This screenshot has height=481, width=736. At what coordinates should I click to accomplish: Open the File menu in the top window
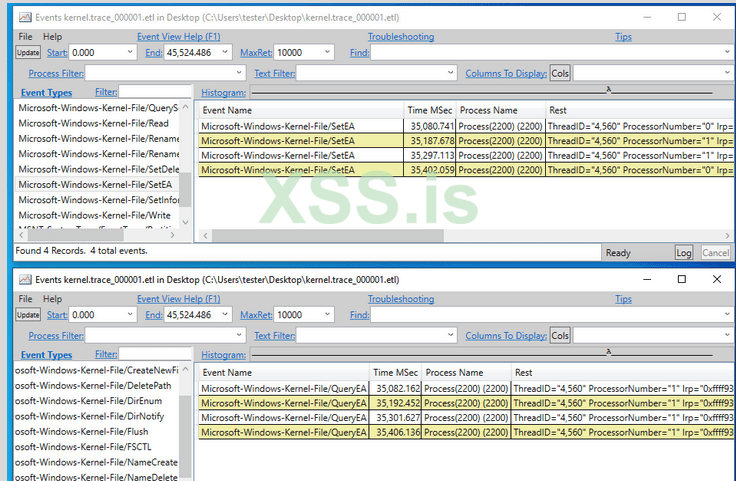click(25, 37)
